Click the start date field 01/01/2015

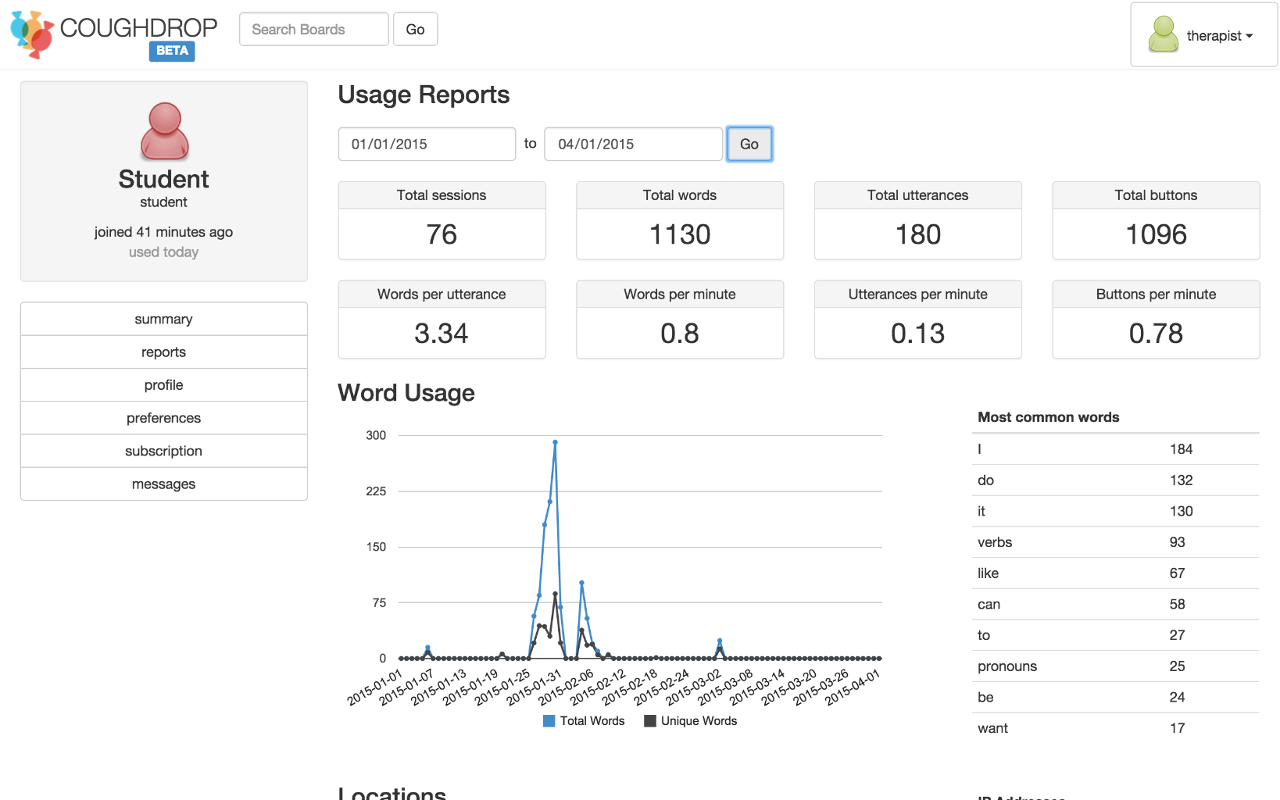point(427,144)
